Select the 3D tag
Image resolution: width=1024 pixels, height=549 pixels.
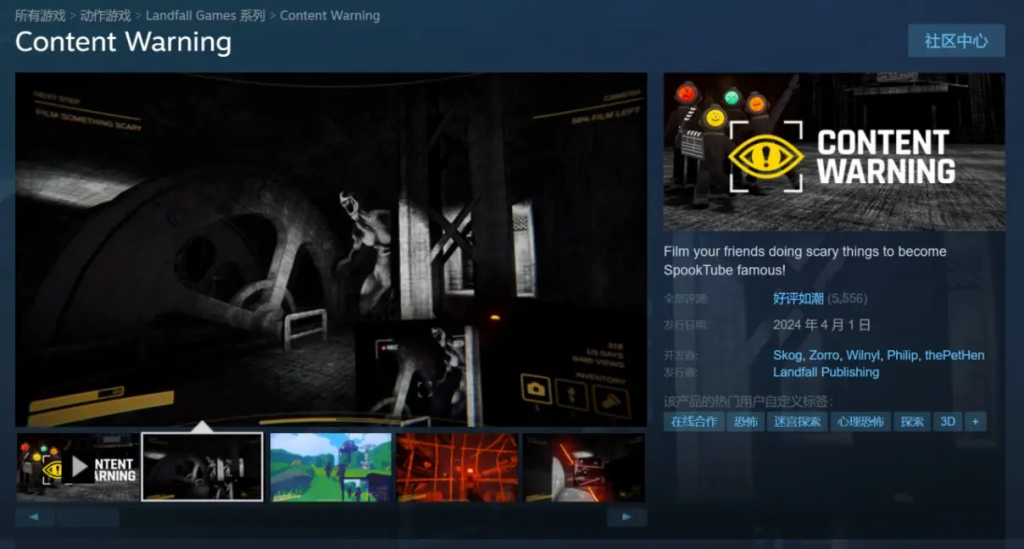948,422
